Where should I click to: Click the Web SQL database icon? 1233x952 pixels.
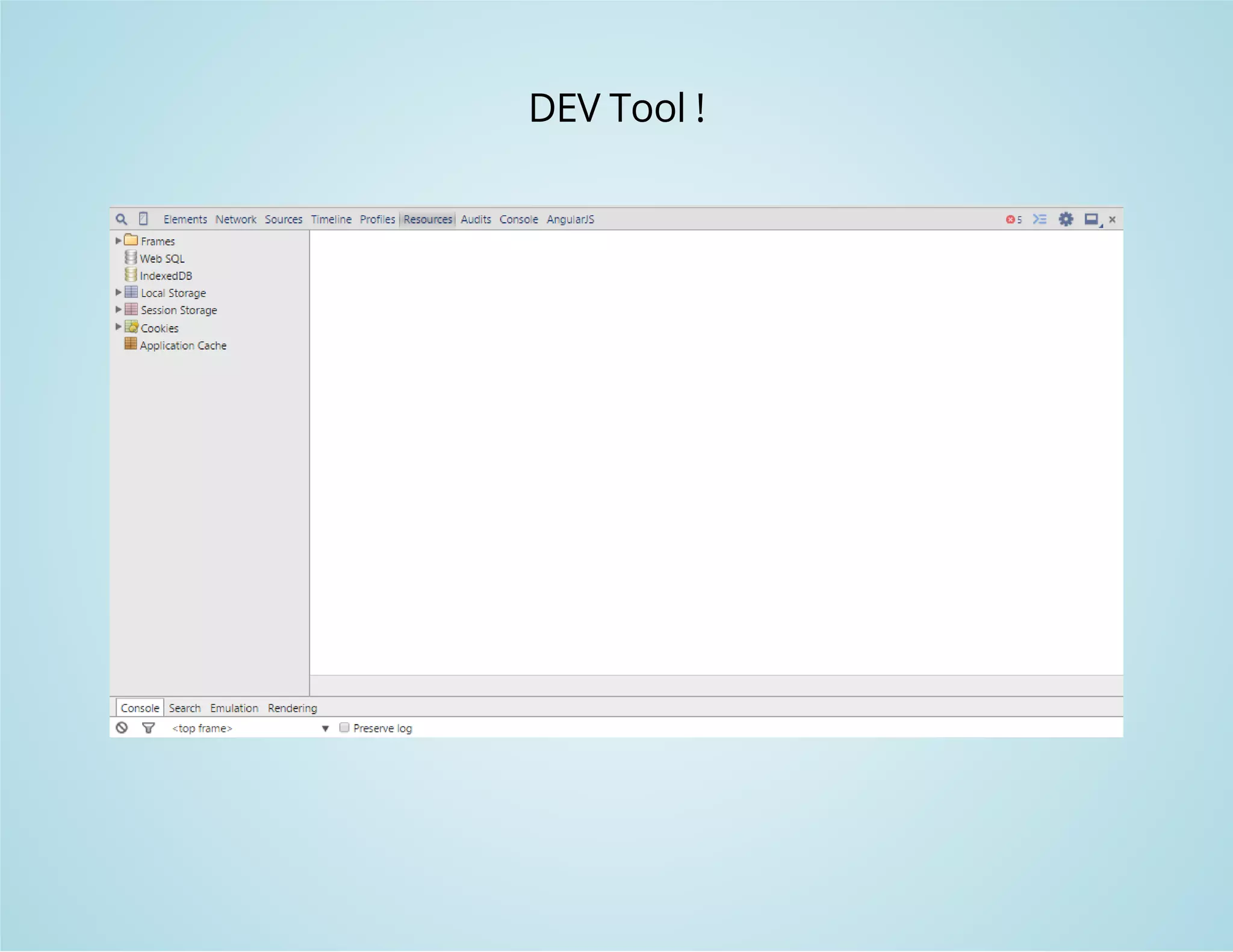click(131, 258)
